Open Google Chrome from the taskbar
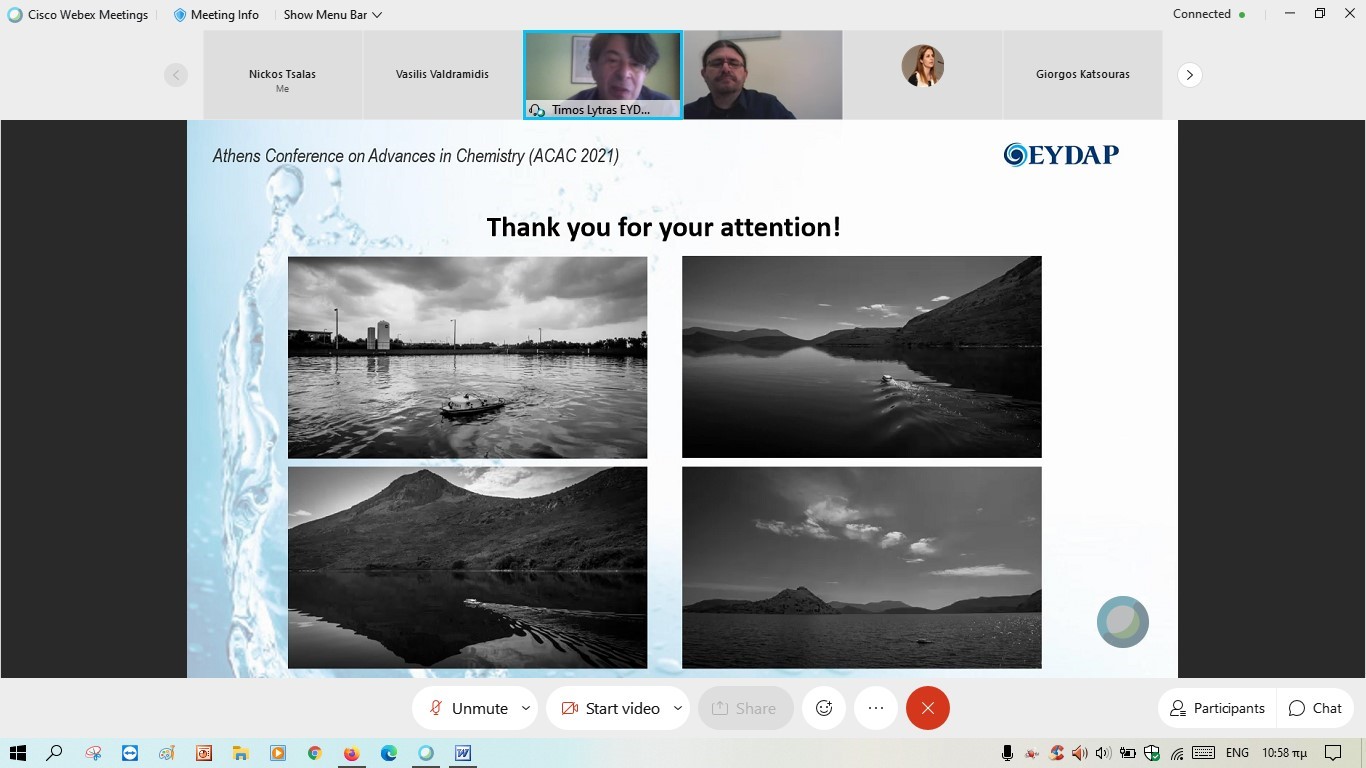The width and height of the screenshot is (1366, 768). 314,753
